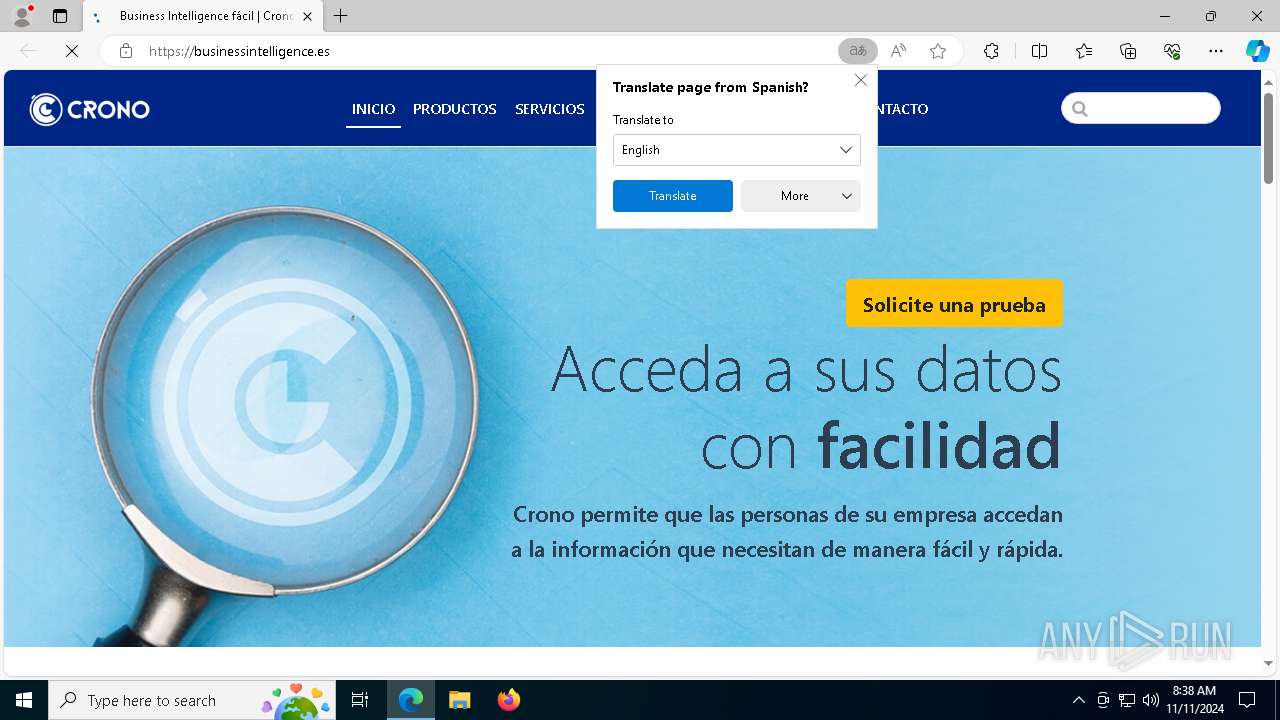The height and width of the screenshot is (720, 1280).
Task: Close the Business Intelligence fácil tab
Action: point(308,16)
